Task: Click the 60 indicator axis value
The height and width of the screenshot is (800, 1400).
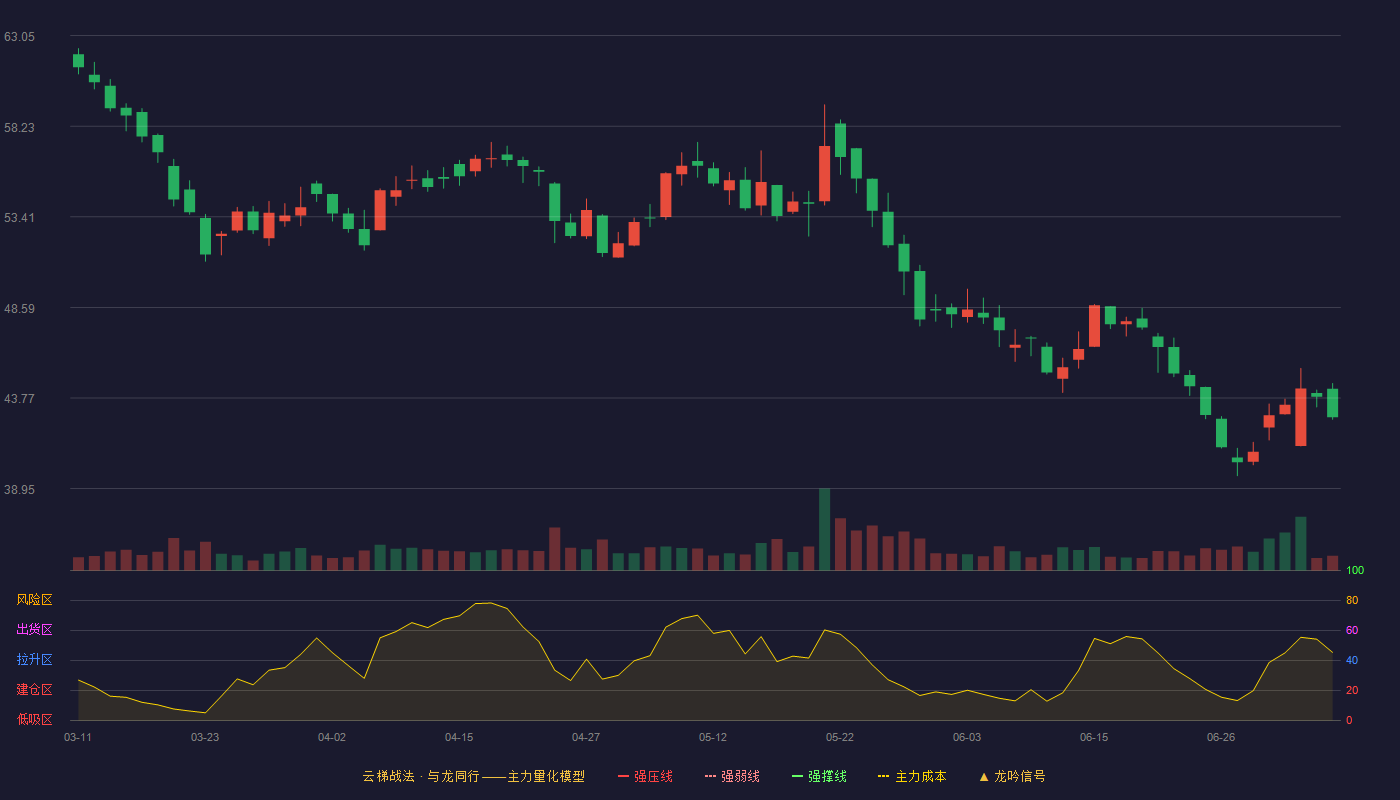Action: pyautogui.click(x=1352, y=631)
